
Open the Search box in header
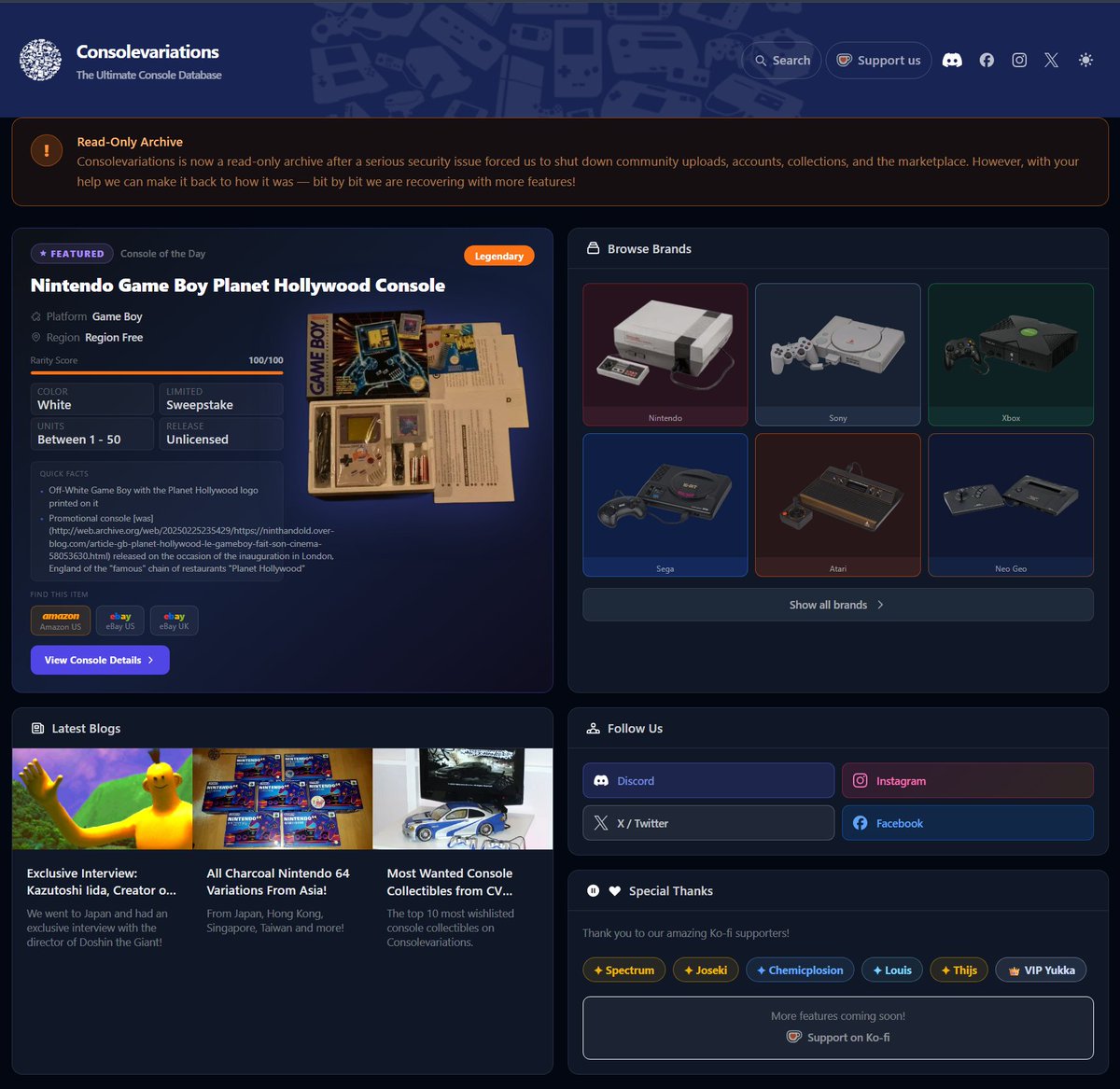tap(782, 61)
